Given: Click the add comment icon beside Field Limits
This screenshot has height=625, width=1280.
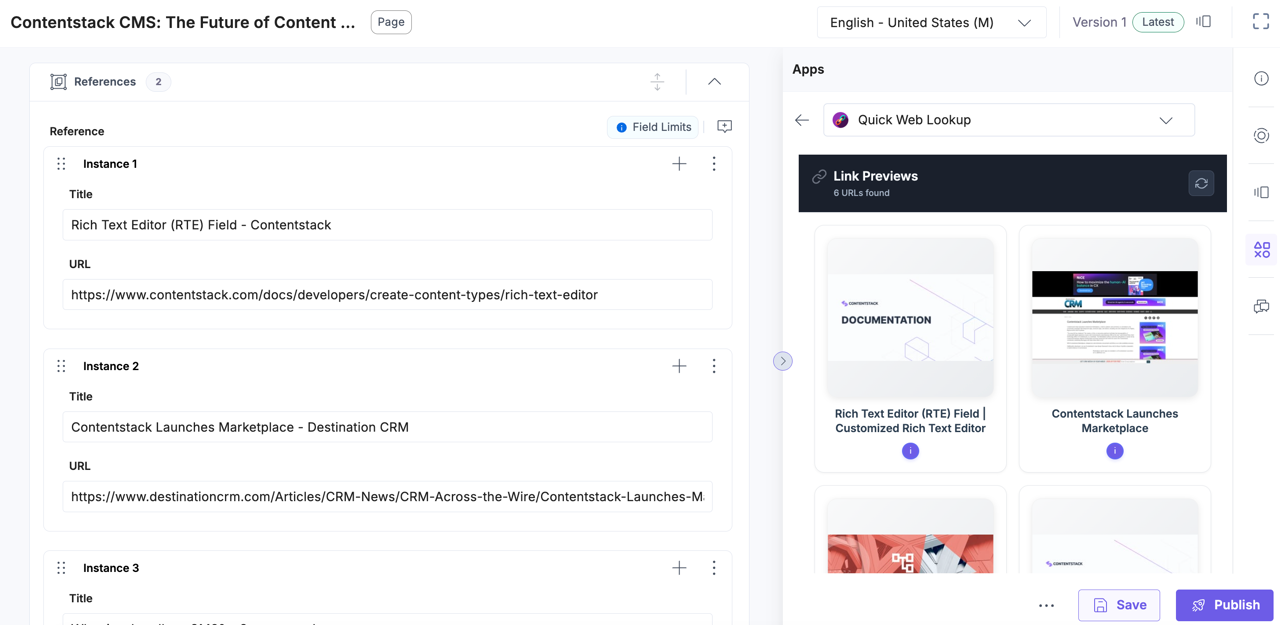Looking at the screenshot, I should tap(724, 127).
